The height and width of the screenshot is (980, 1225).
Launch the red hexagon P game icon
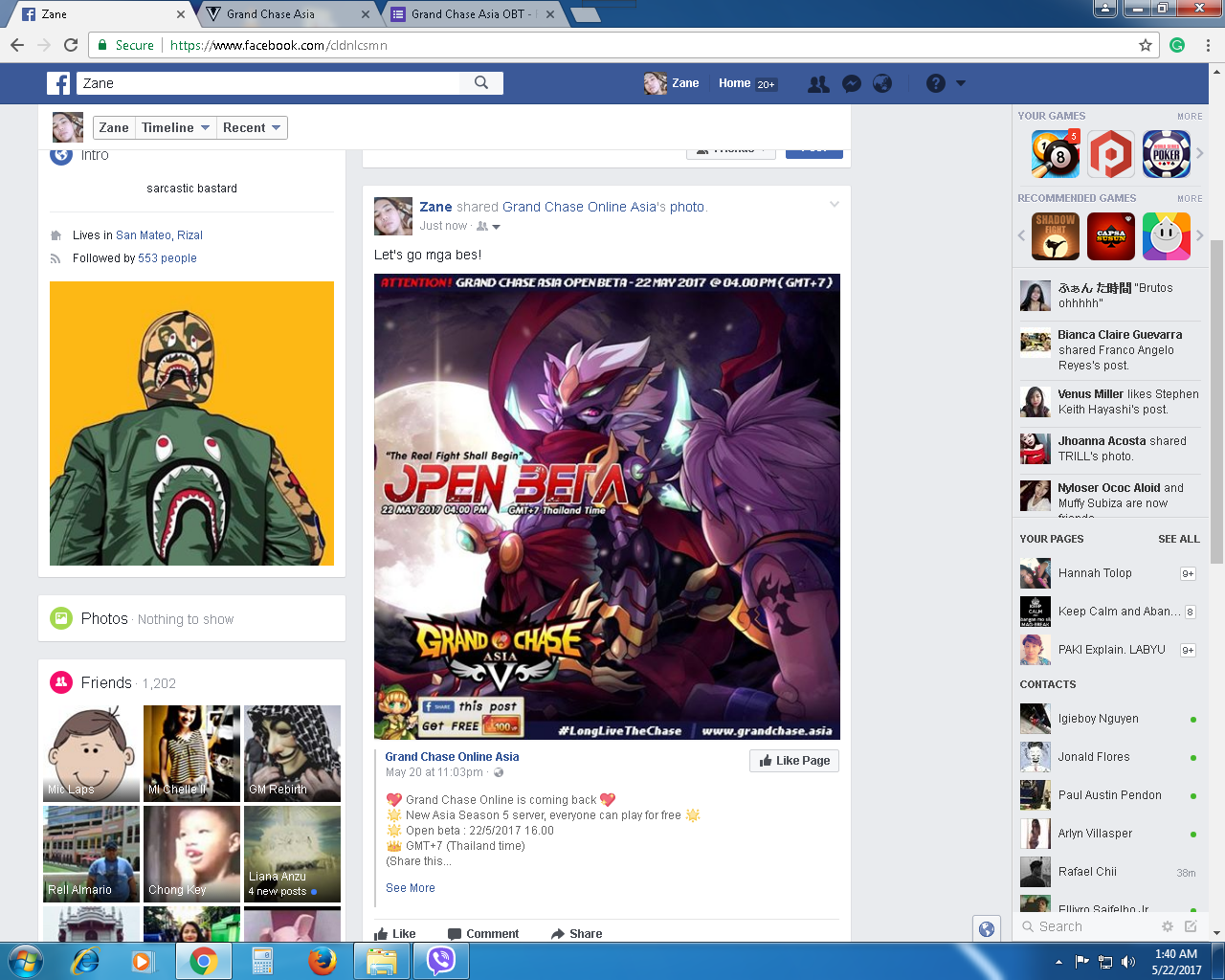tap(1111, 154)
